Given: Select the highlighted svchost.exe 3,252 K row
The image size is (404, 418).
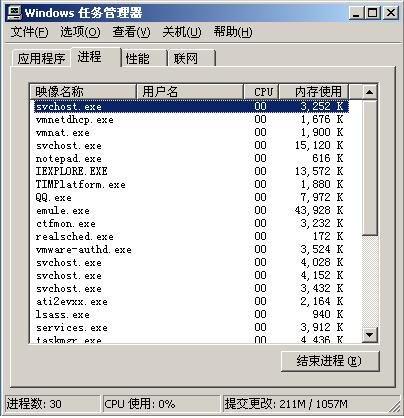Looking at the screenshot, I should (191, 107).
